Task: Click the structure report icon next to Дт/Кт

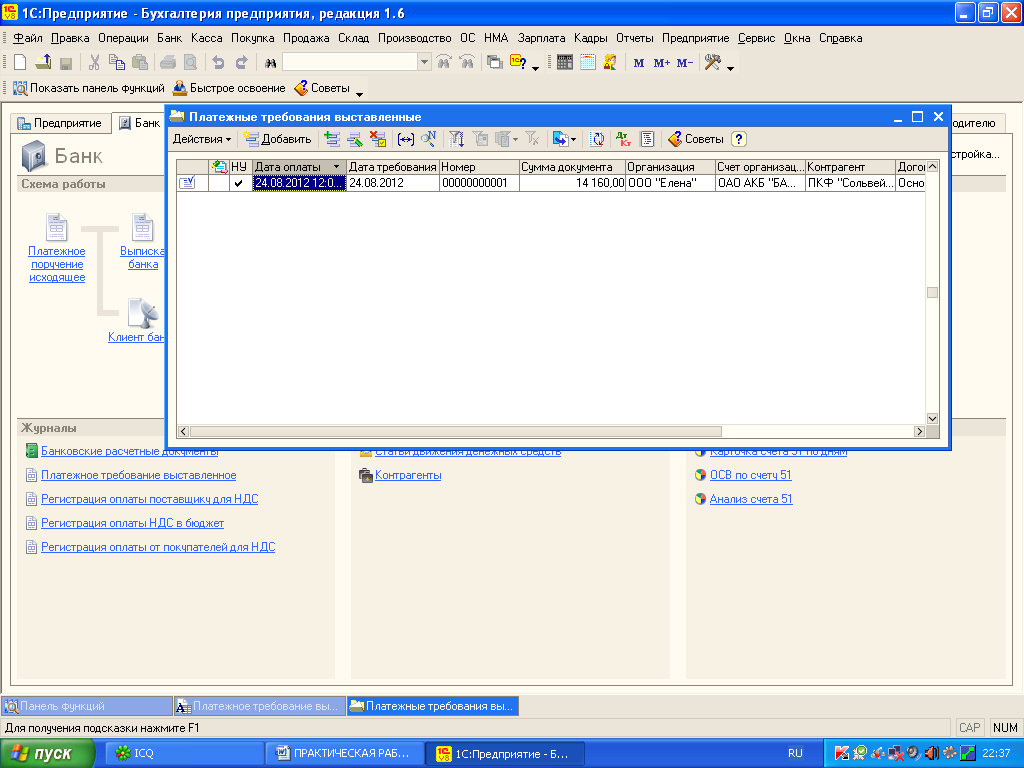Action: [x=647, y=139]
